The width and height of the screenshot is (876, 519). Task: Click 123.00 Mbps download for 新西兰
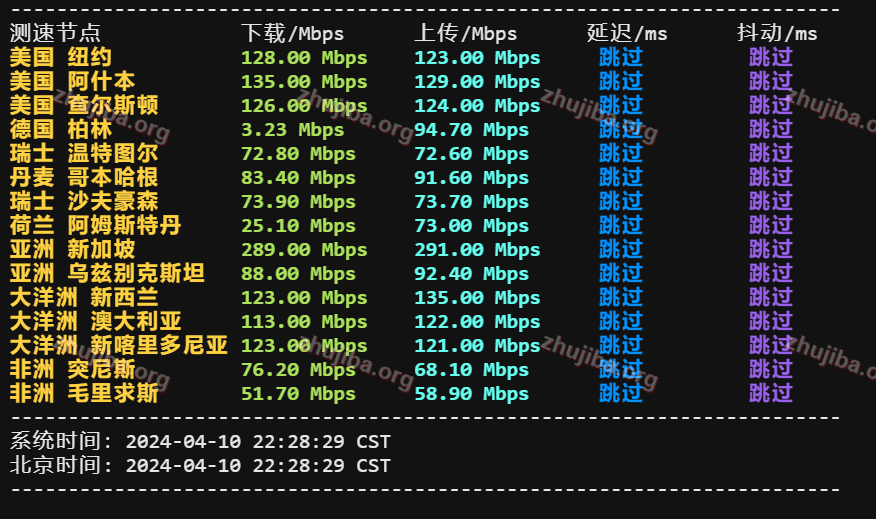coord(304,298)
